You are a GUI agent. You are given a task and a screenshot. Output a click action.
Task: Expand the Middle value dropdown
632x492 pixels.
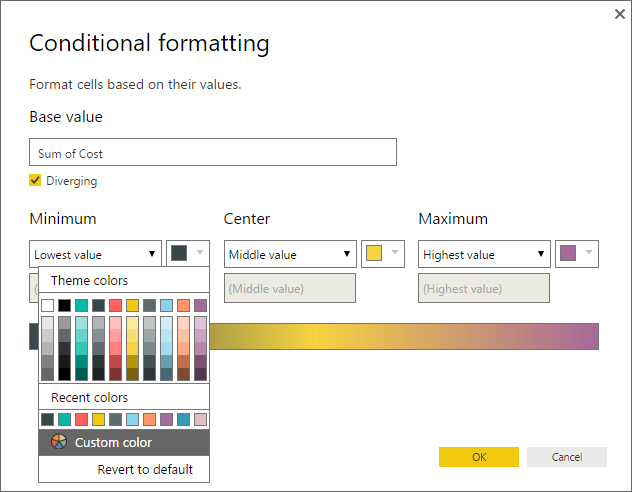coord(290,255)
